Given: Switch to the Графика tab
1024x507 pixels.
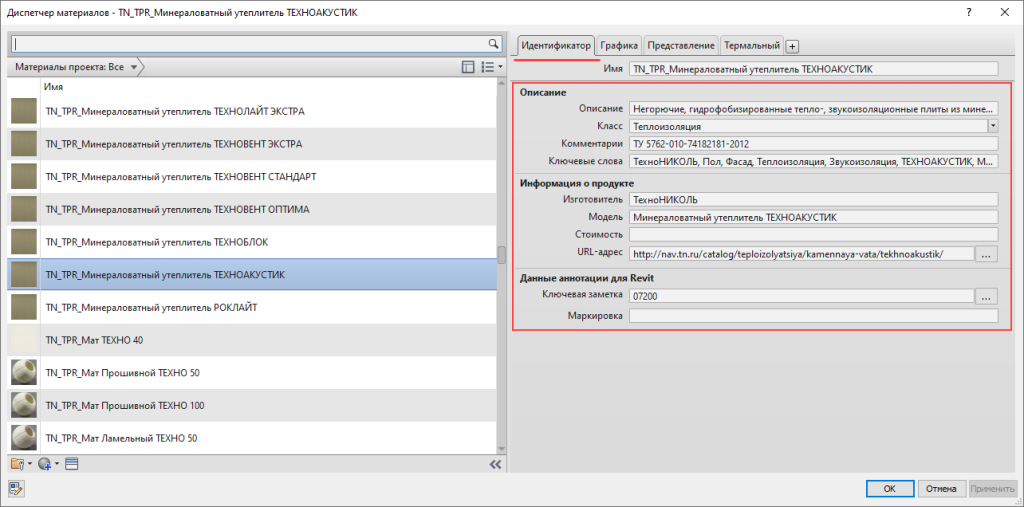Looking at the screenshot, I should 619,46.
